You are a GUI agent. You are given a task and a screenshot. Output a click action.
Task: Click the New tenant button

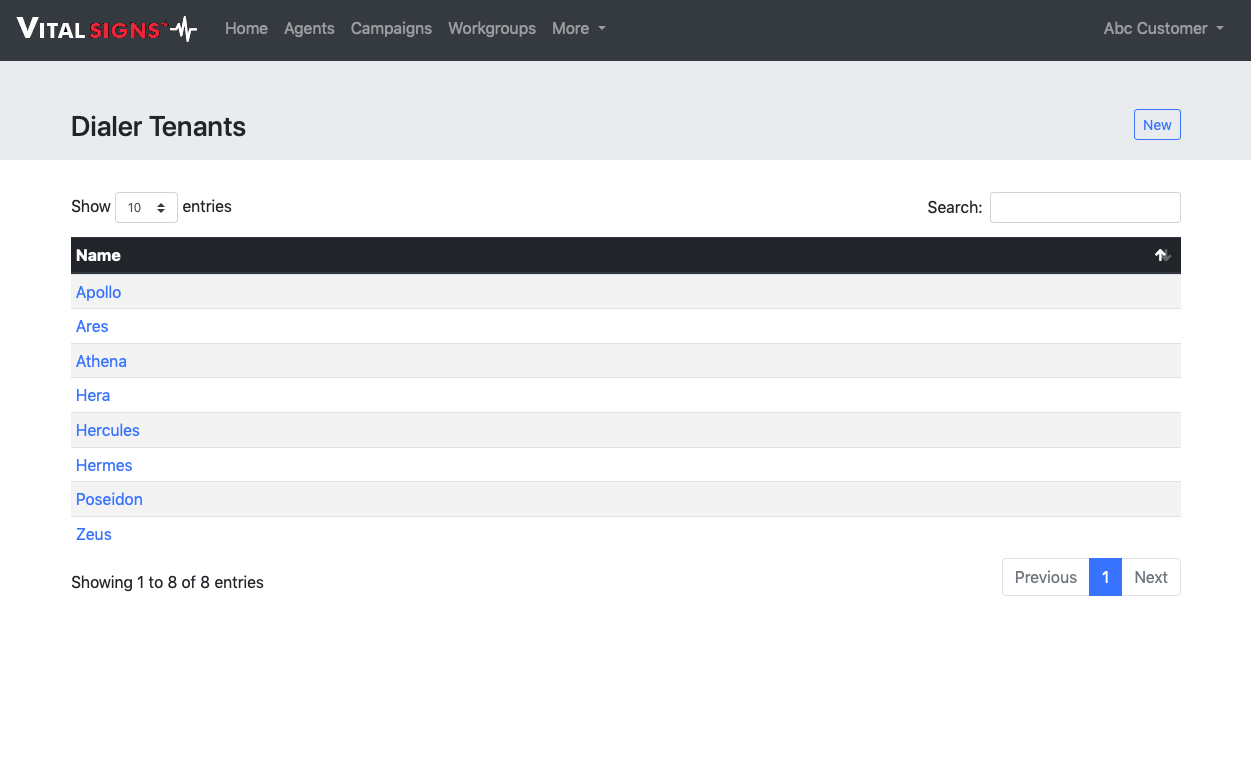point(1156,125)
